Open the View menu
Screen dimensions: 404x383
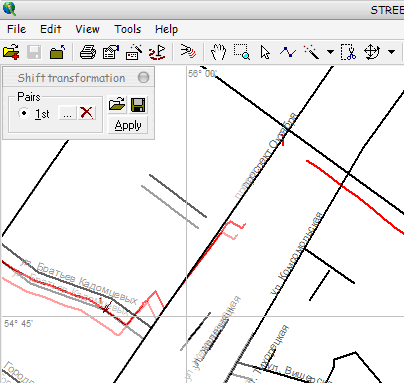click(x=87, y=29)
